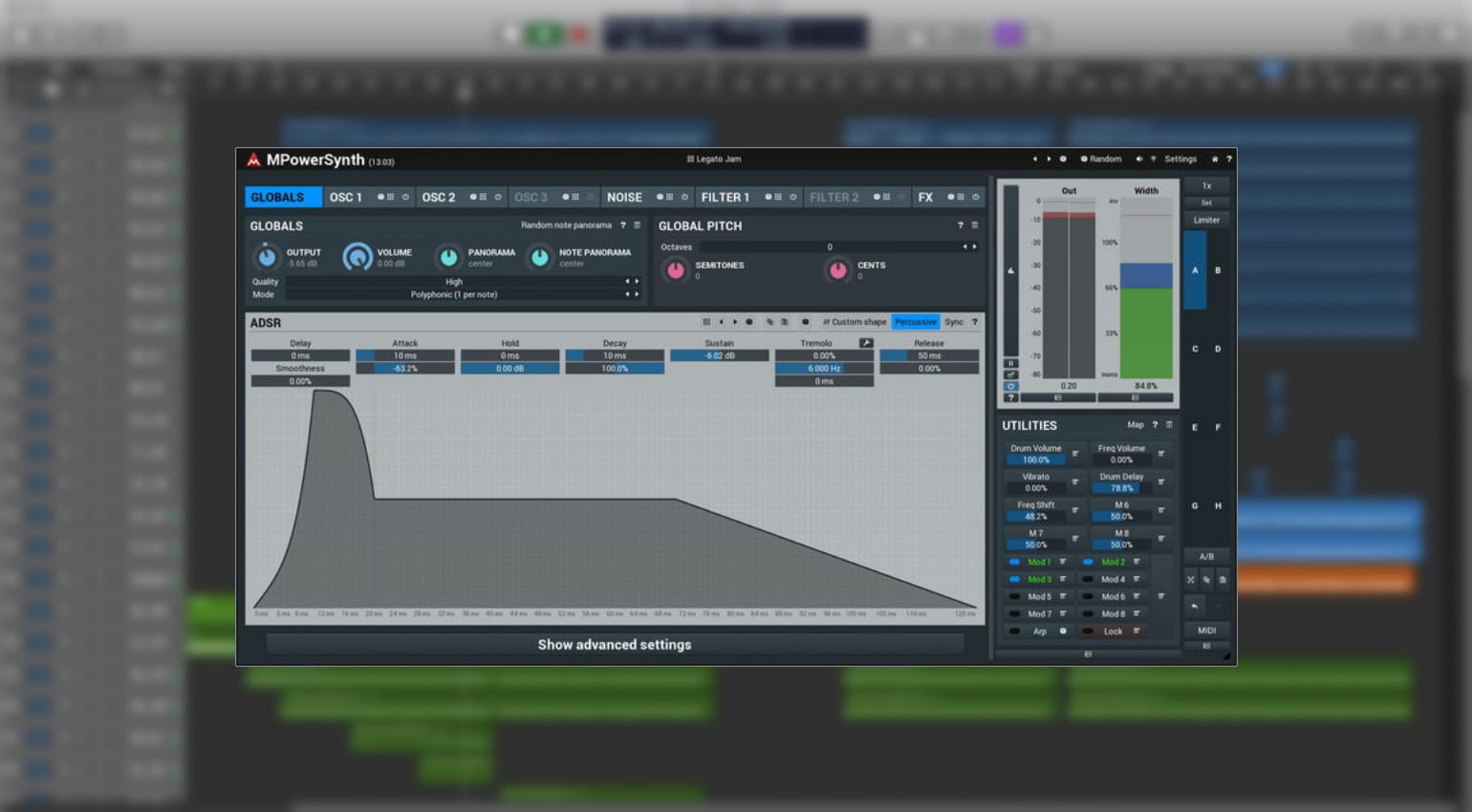Screen dimensions: 1472x812
Task: Open the Freq Shift menu icon
Action: (1075, 510)
